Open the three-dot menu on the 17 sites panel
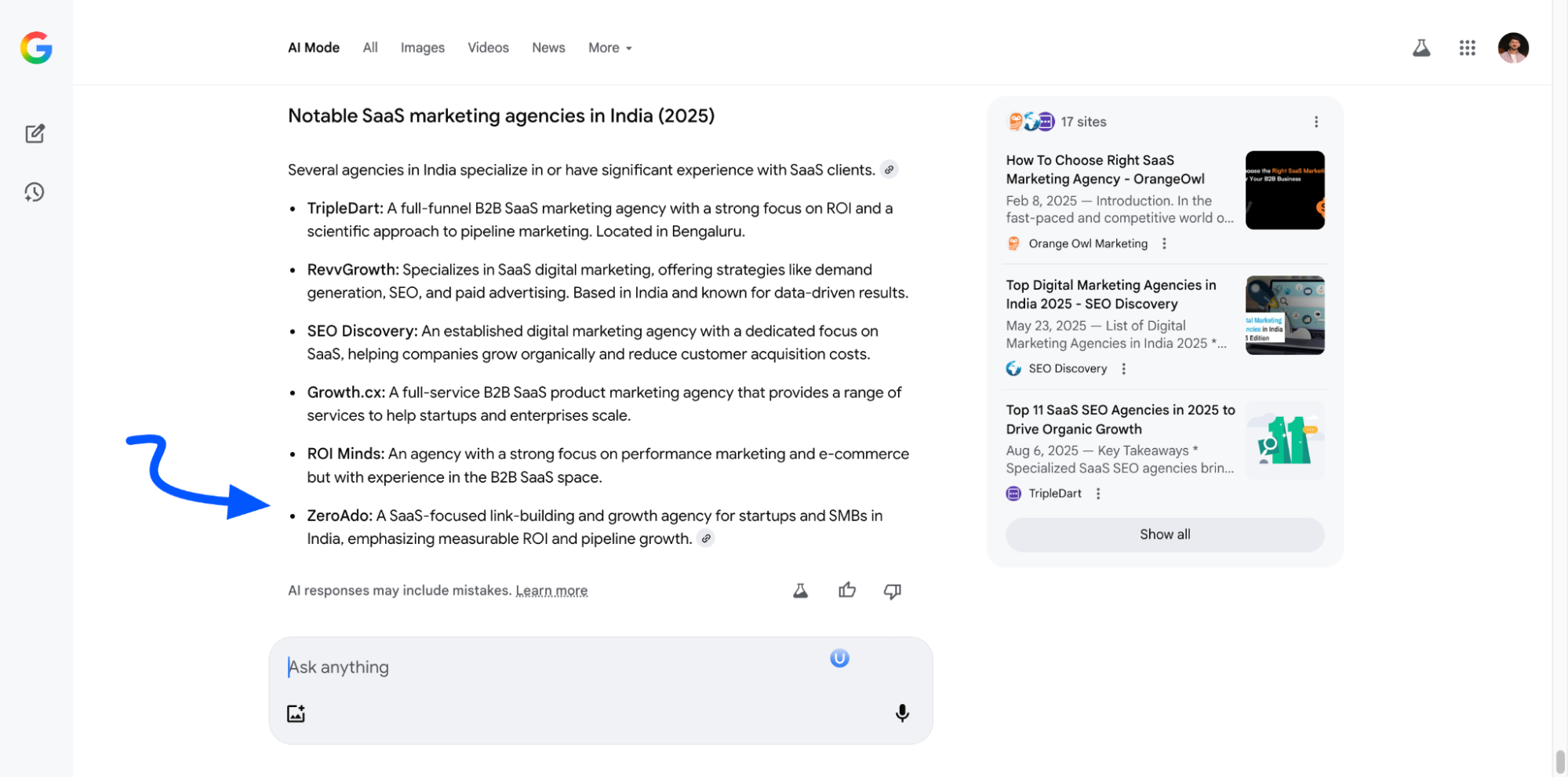The height and width of the screenshot is (777, 1568). pos(1316,122)
